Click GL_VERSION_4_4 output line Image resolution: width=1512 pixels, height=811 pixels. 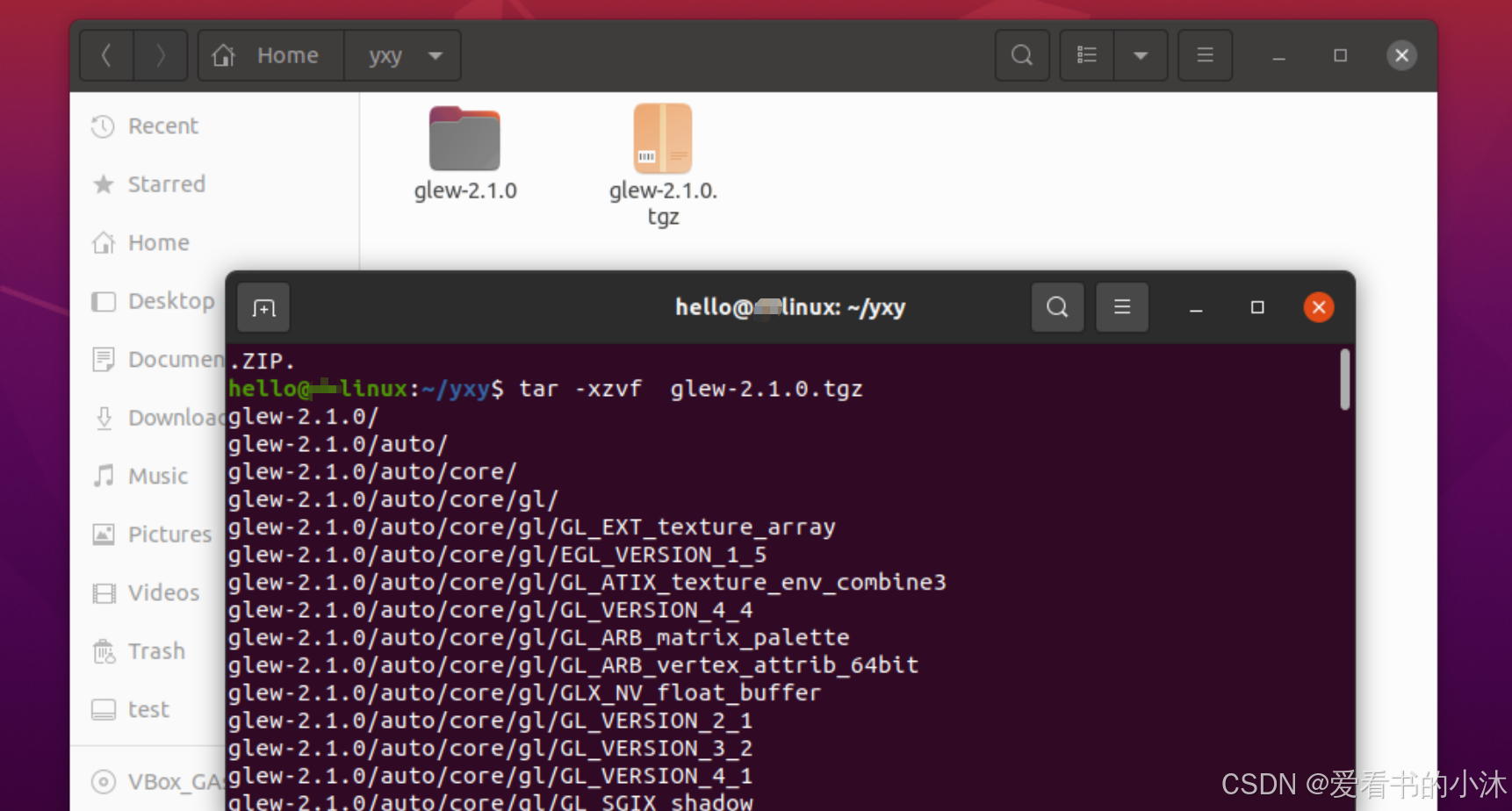coord(490,610)
